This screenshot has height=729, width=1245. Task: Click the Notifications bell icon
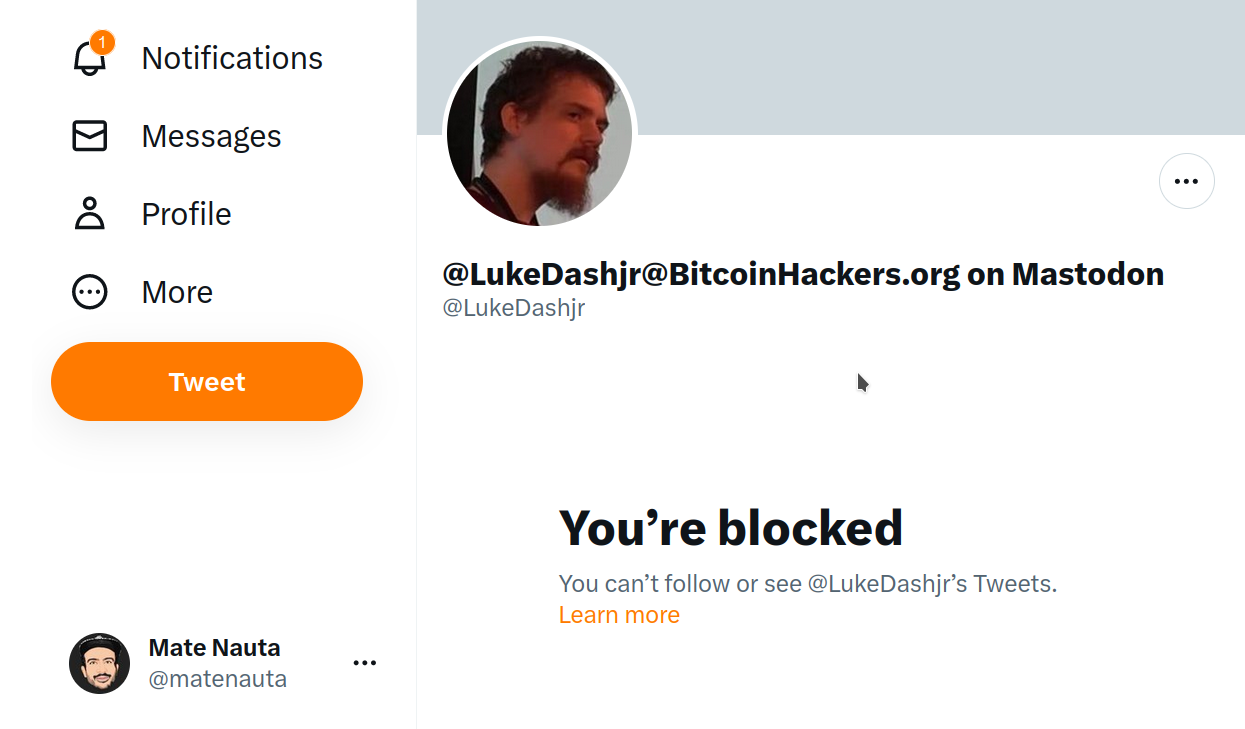click(90, 58)
